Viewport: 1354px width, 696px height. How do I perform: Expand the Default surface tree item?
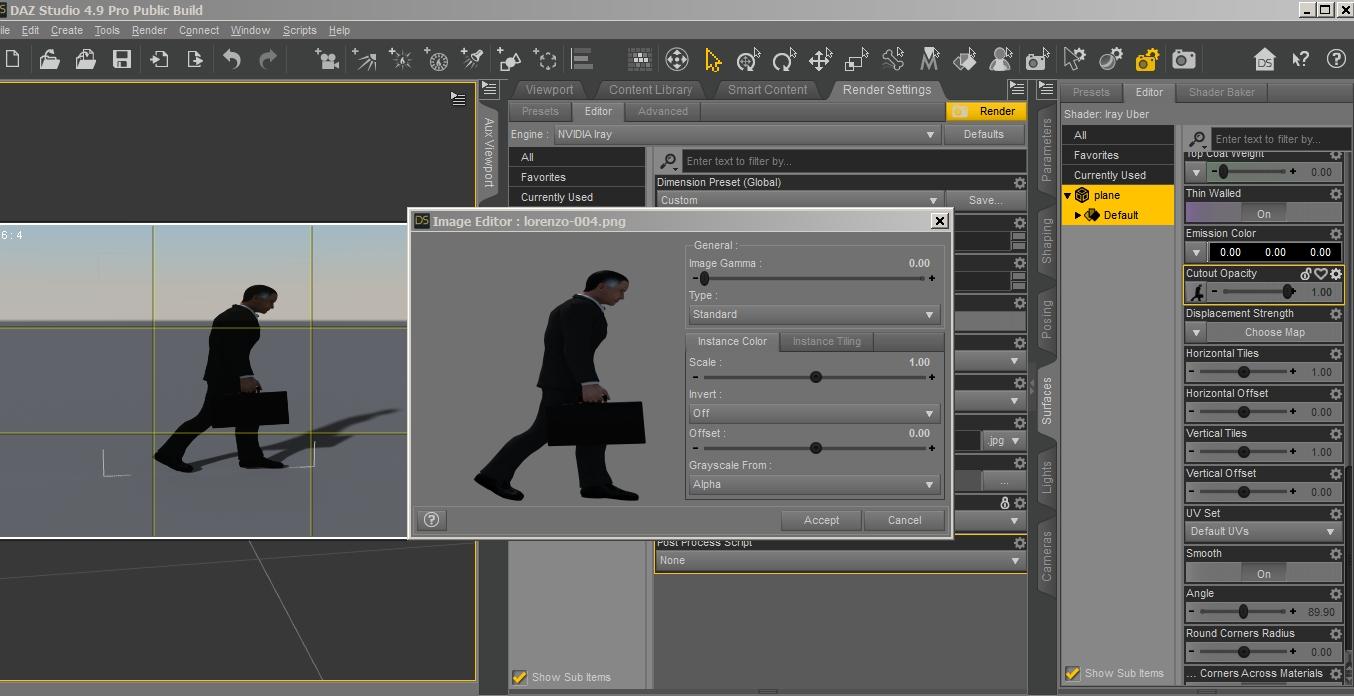pos(1078,215)
